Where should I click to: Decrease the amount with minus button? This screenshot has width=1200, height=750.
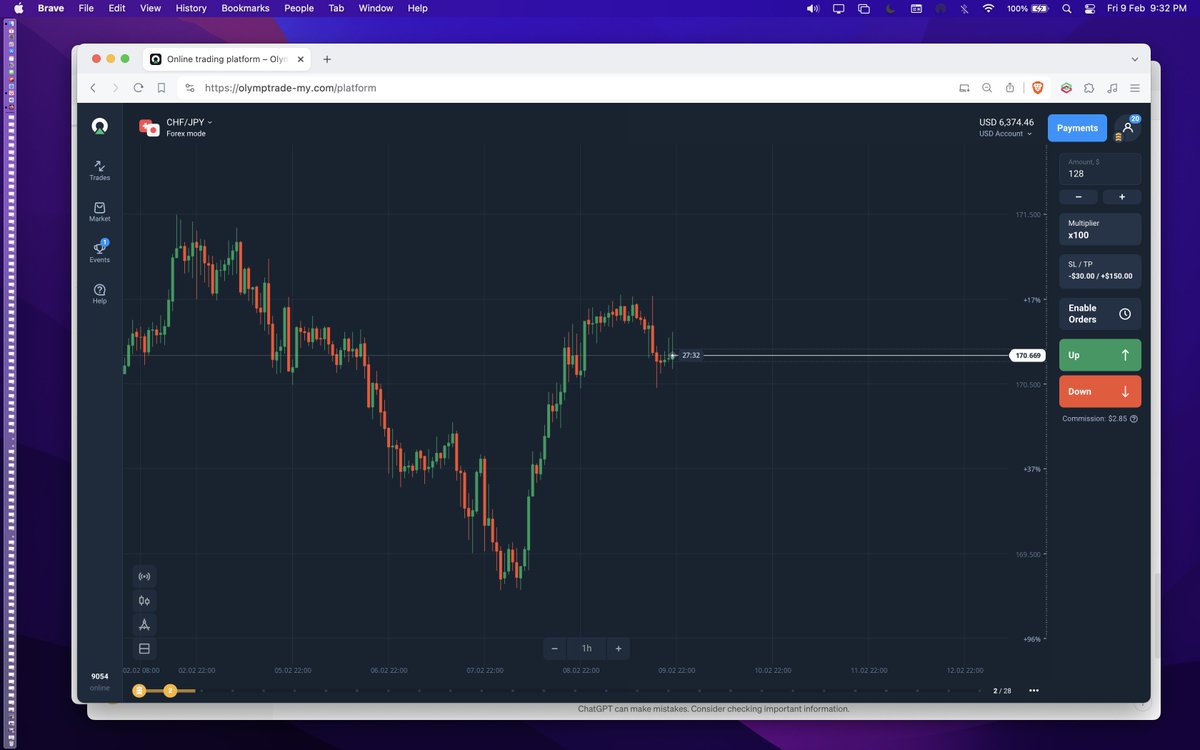click(1078, 197)
